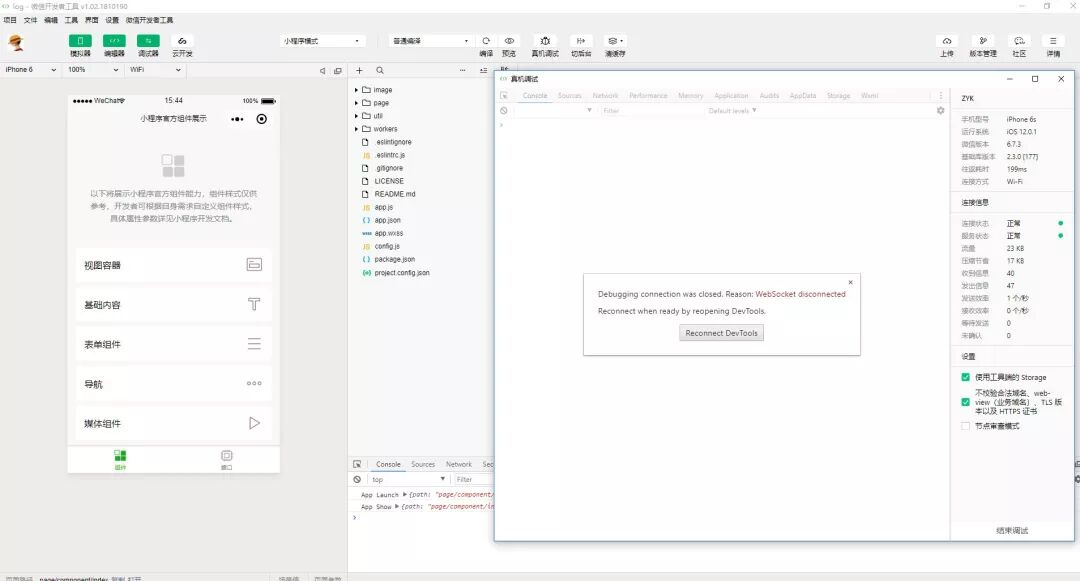
Task: Toggle the 编辑器 editor panel button
Action: (114, 41)
